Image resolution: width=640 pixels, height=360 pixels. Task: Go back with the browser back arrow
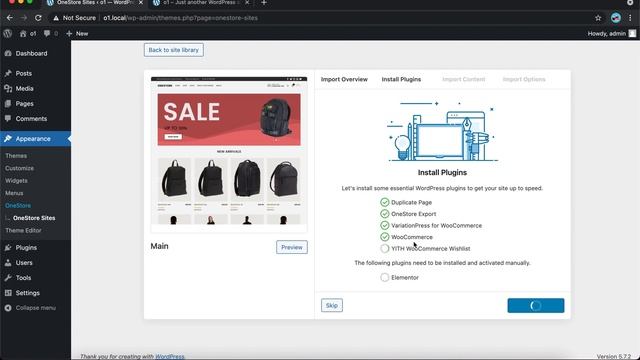pyautogui.click(x=9, y=18)
